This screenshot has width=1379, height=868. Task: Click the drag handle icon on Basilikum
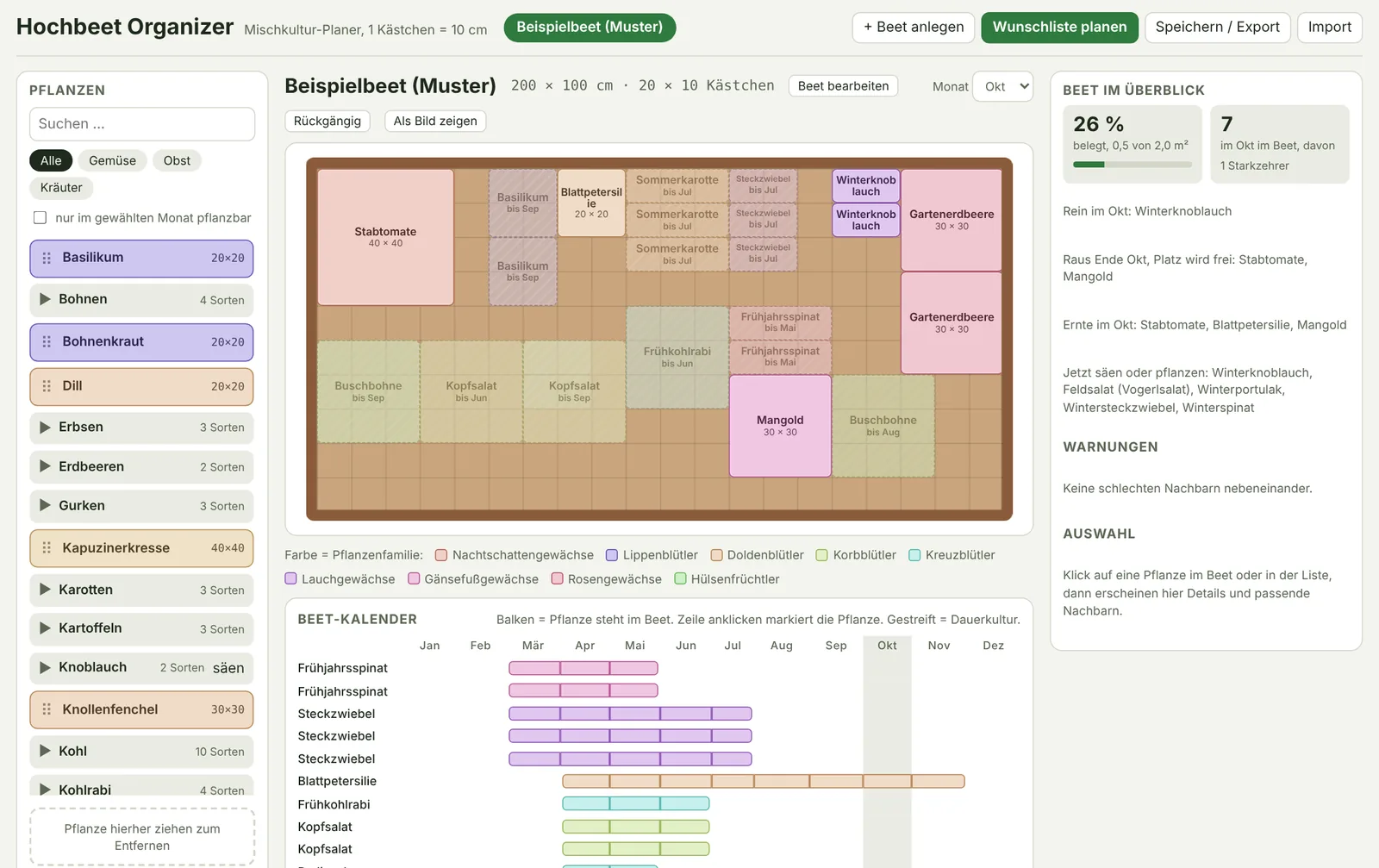tap(47, 258)
